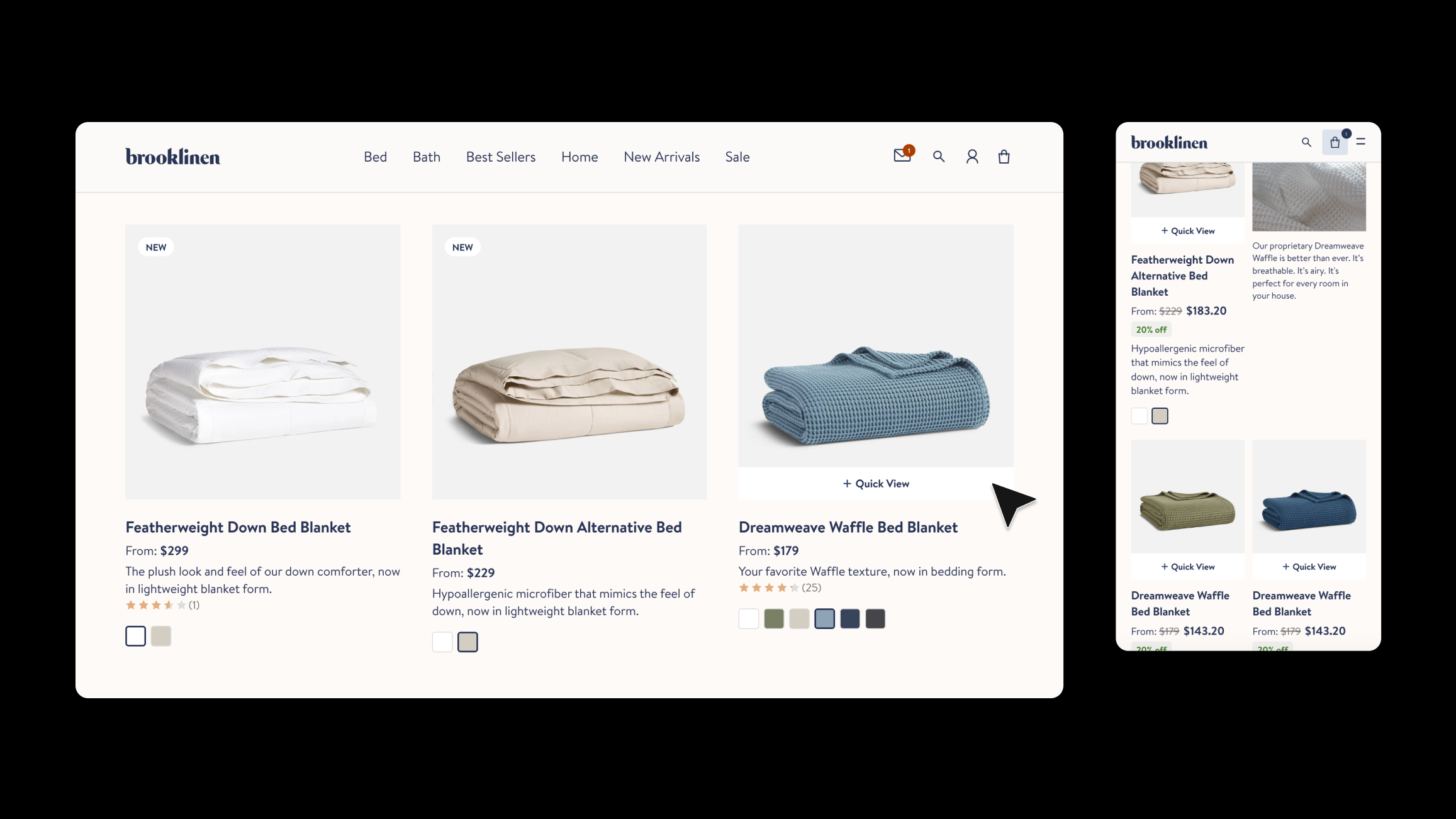Open the hamburger menu on mobile view
The image size is (1456, 819).
1361,142
